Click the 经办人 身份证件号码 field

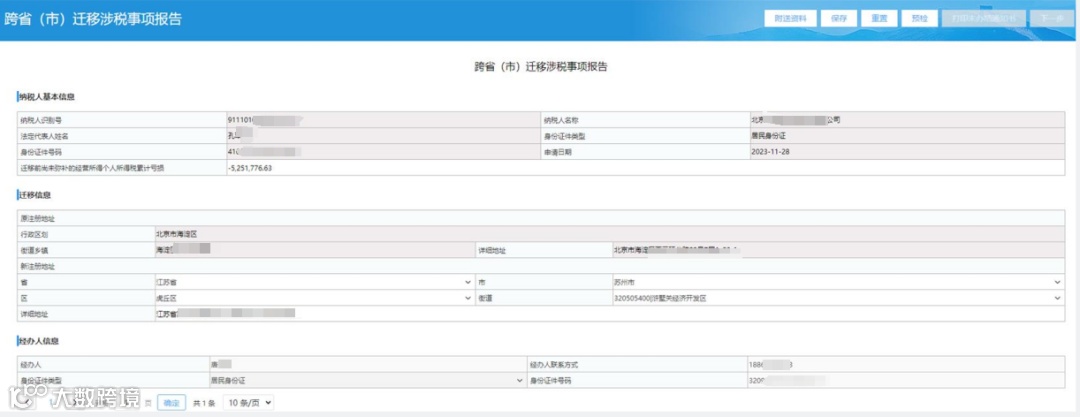point(906,380)
